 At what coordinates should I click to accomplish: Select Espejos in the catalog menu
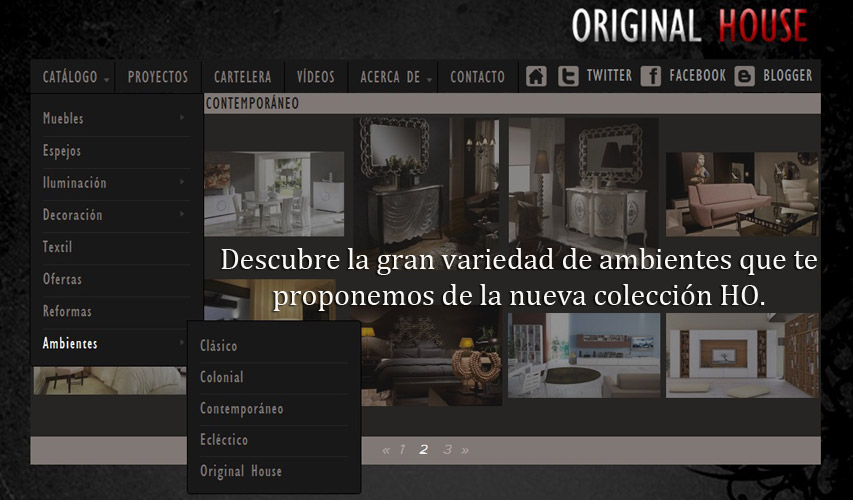tap(61, 151)
